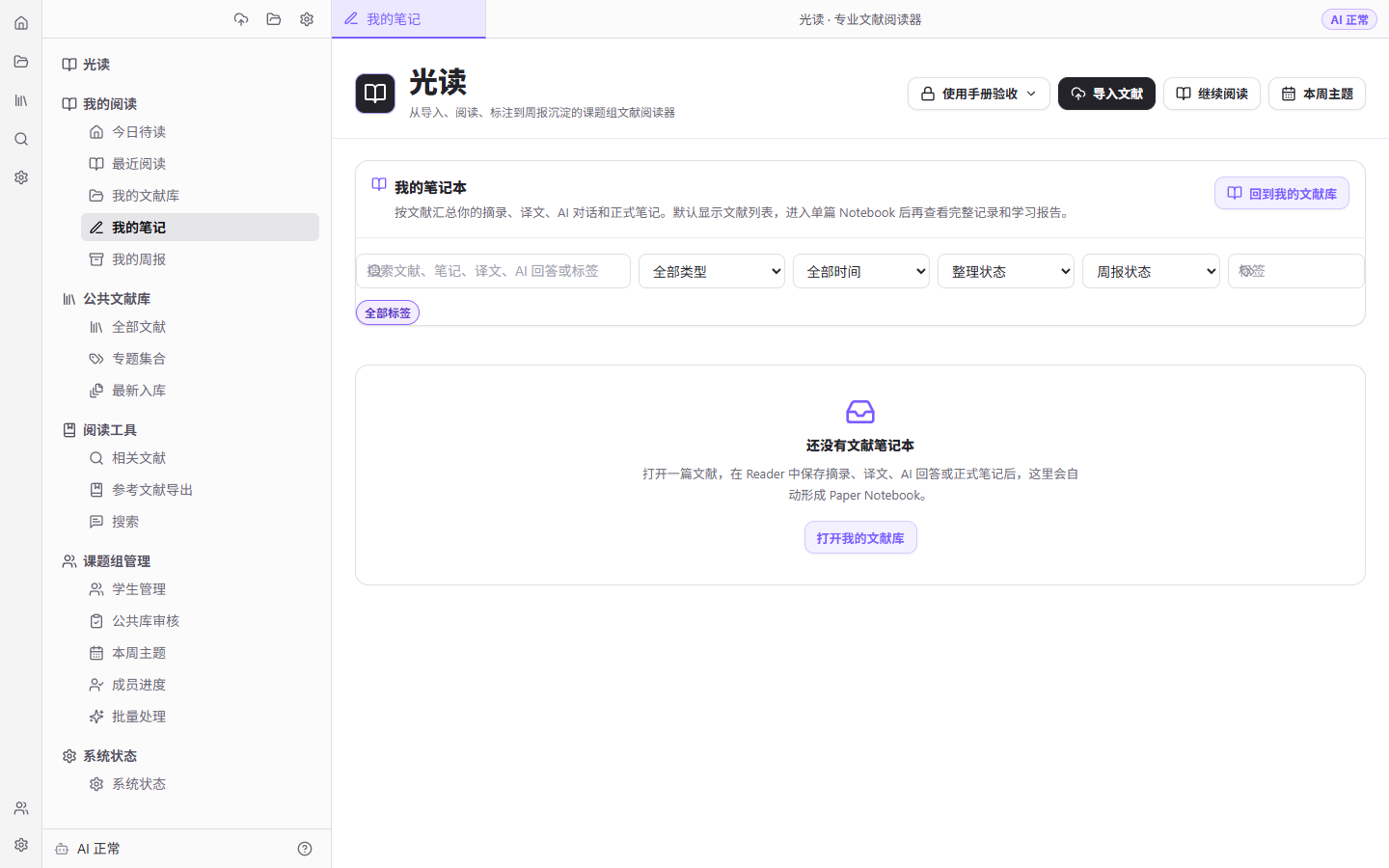Open the 整理状态 filter dropdown
The image size is (1389, 868).
point(1006,271)
